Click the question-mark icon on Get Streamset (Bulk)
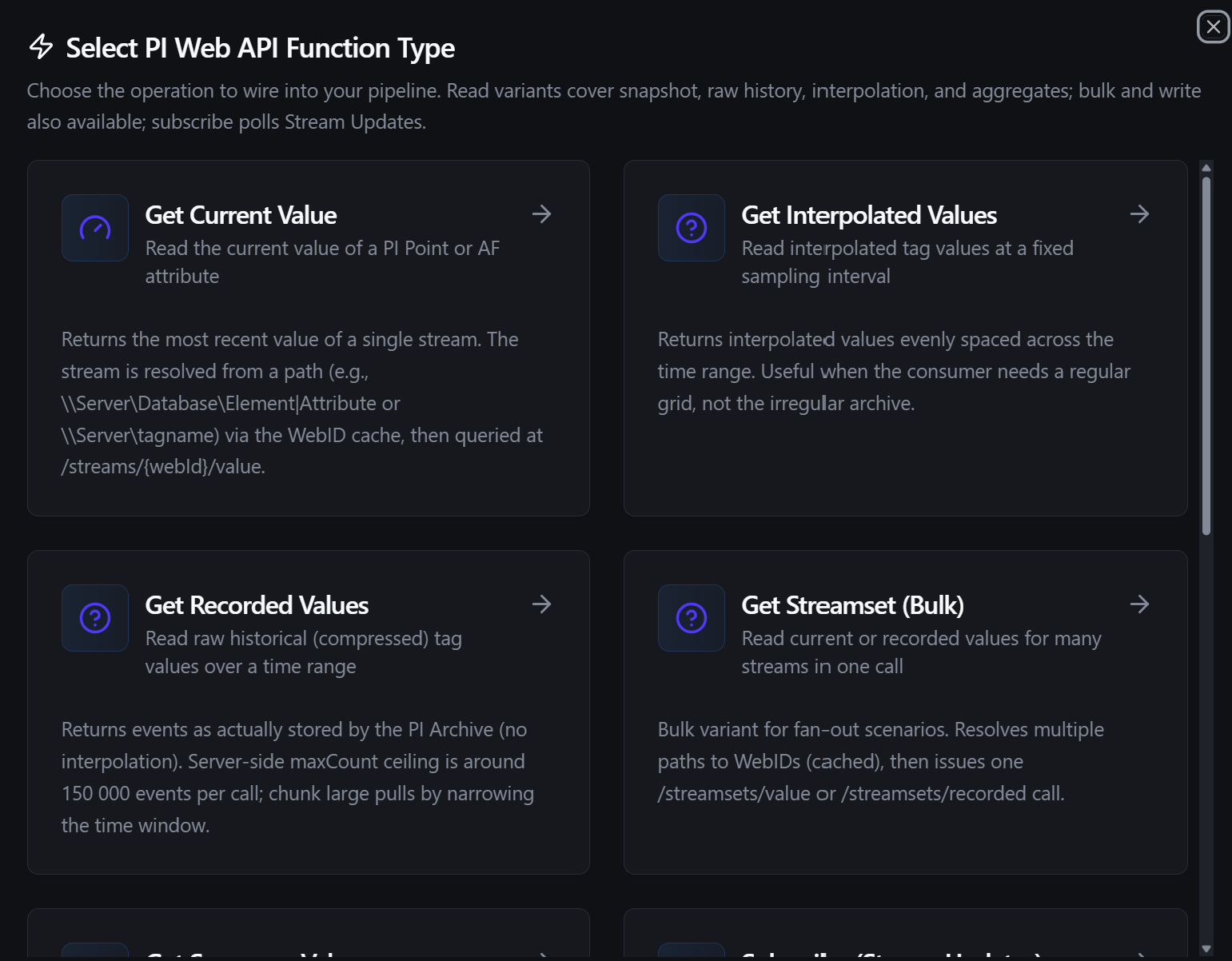The image size is (1232, 961). (x=692, y=618)
